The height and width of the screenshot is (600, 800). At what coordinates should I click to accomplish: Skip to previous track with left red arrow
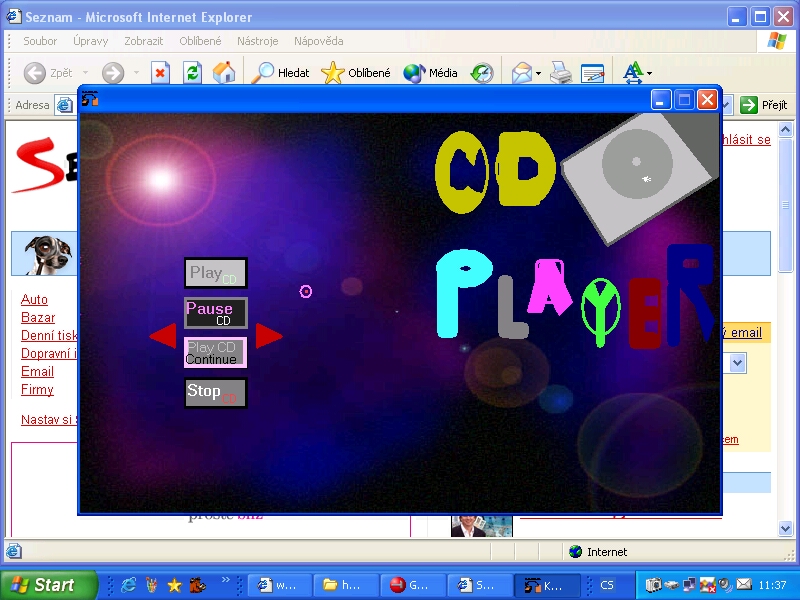pos(163,335)
